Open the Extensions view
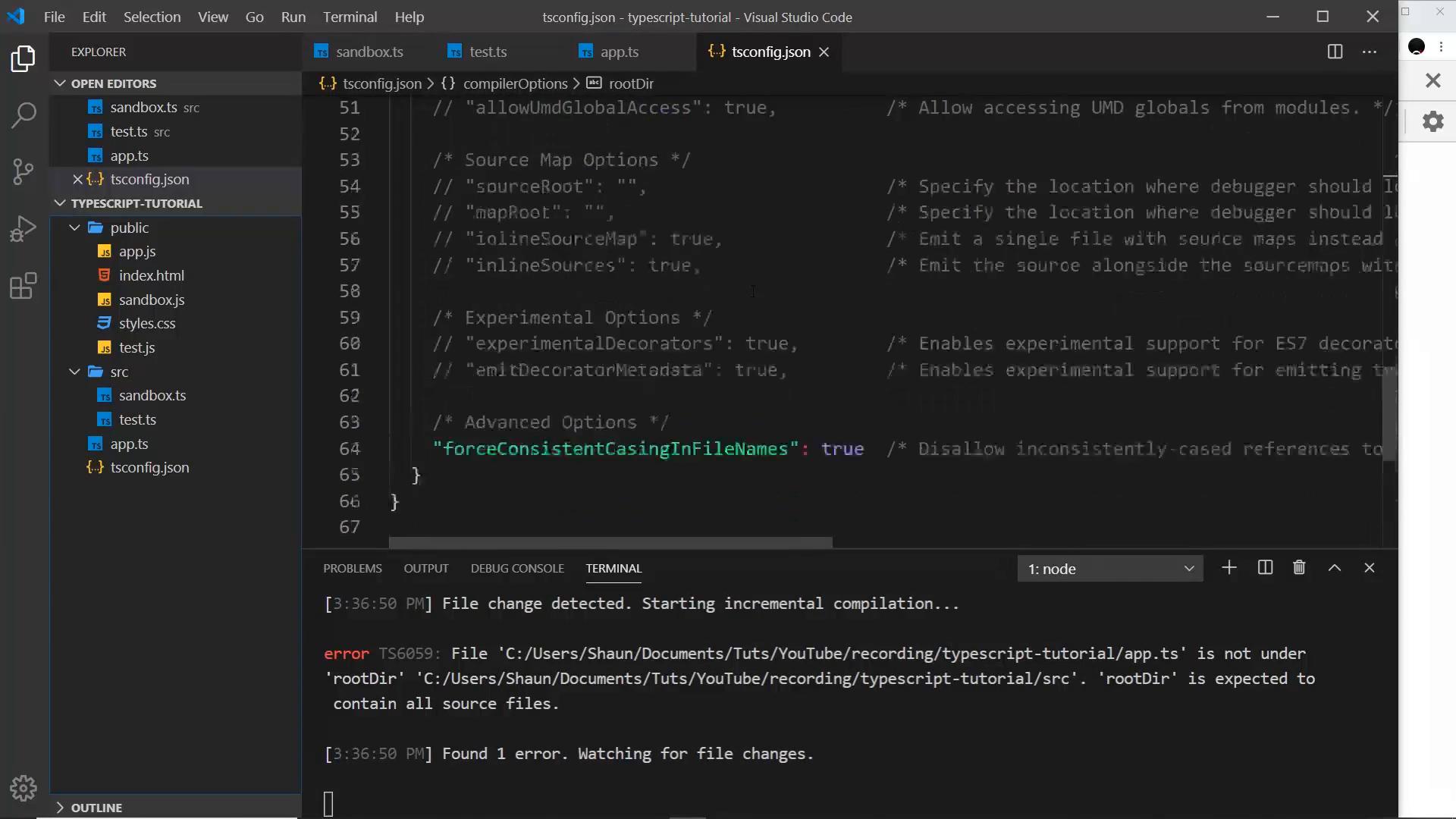Screen dimensions: 1456x819 pos(24,286)
